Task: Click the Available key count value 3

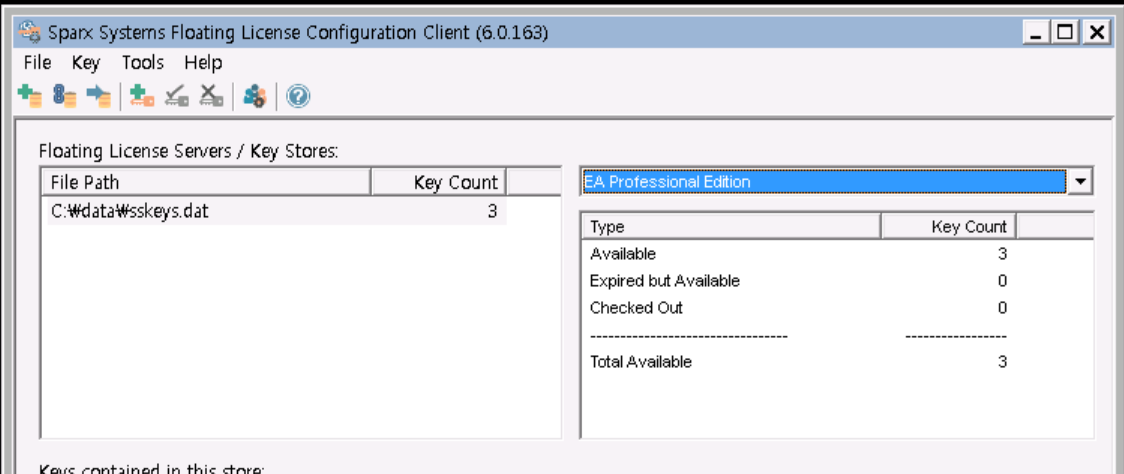Action: click(1002, 254)
